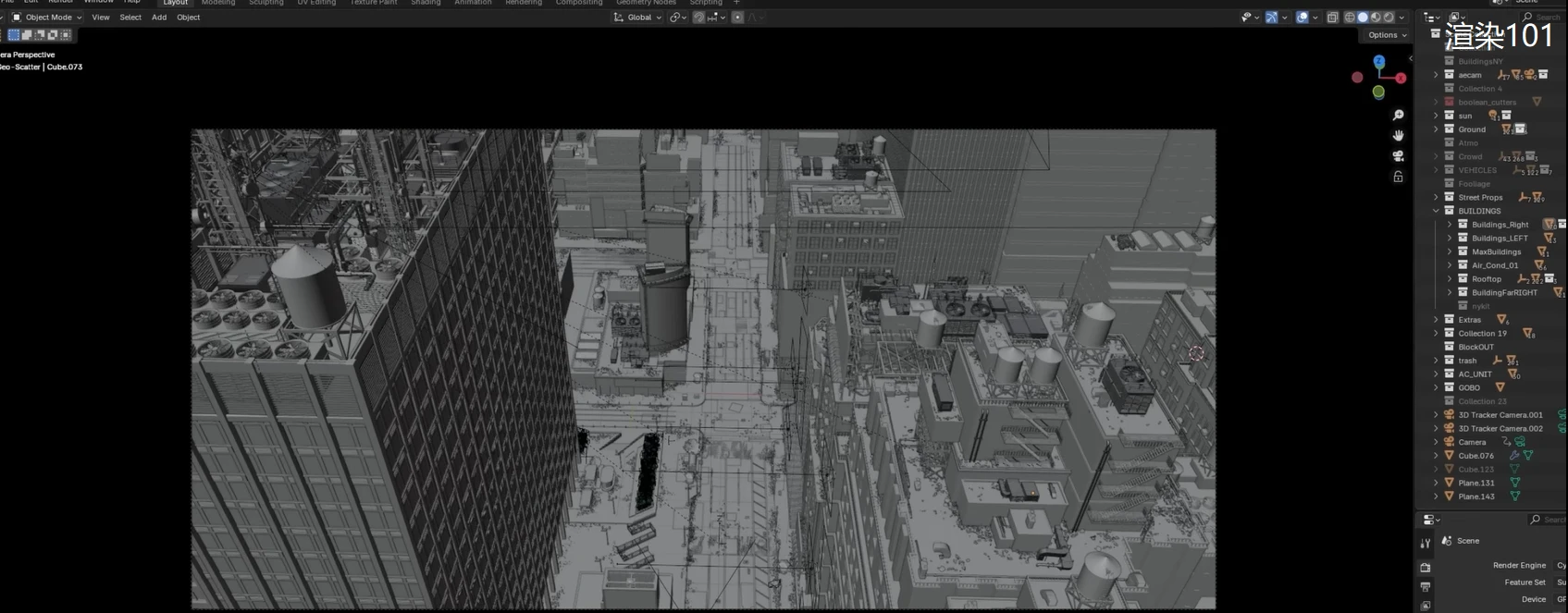Select material preview shading icon
Image resolution: width=1568 pixels, height=613 pixels.
1376,17
